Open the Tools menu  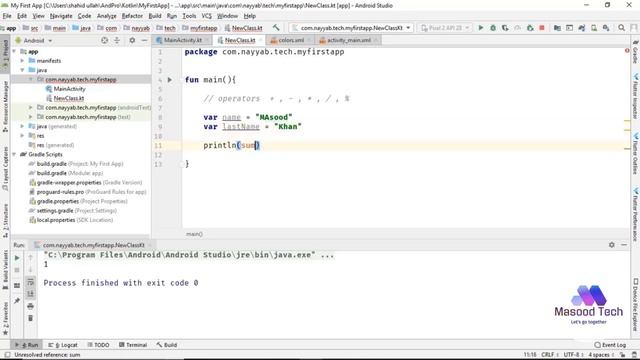(x=189, y=16)
